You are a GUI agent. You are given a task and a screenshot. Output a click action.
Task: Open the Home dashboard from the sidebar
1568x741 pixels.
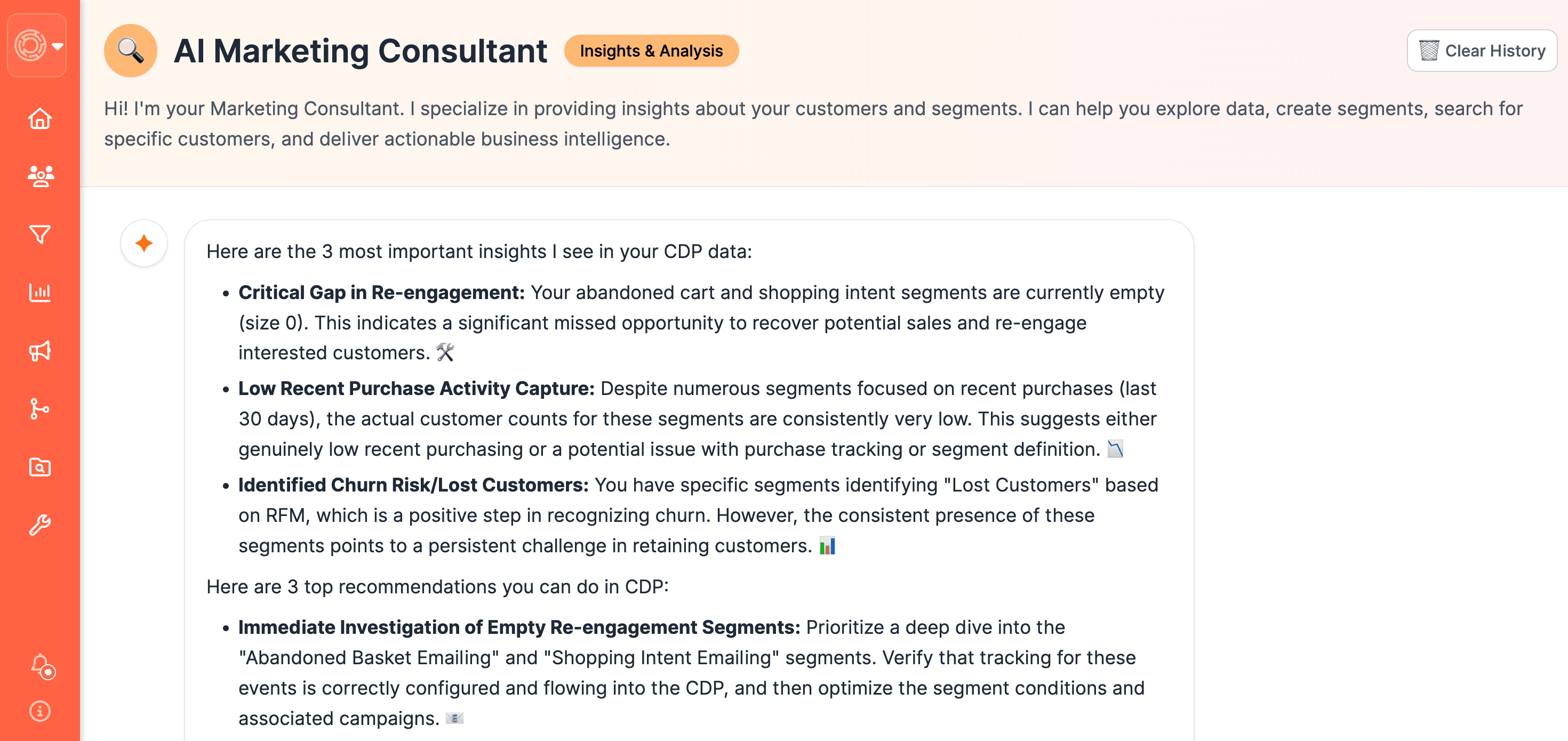(39, 119)
